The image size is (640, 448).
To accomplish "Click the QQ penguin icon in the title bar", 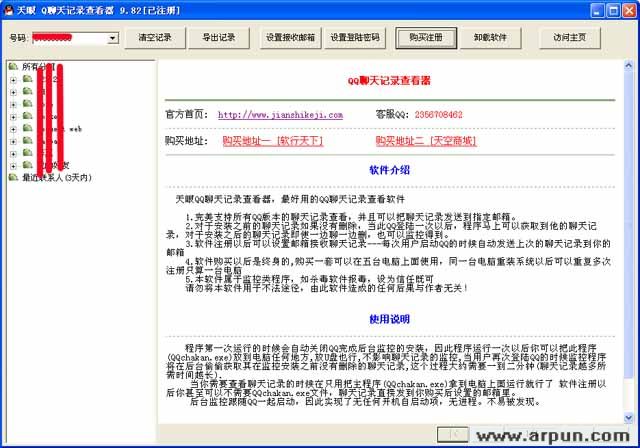I will pyautogui.click(x=8, y=10).
